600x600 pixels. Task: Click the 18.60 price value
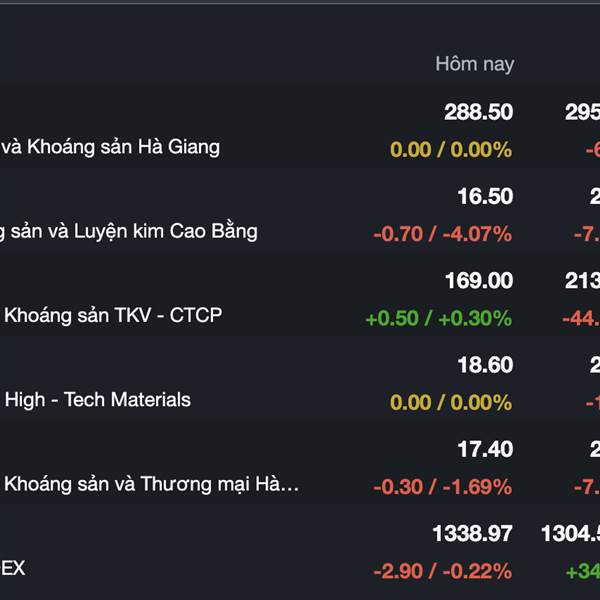coord(485,365)
